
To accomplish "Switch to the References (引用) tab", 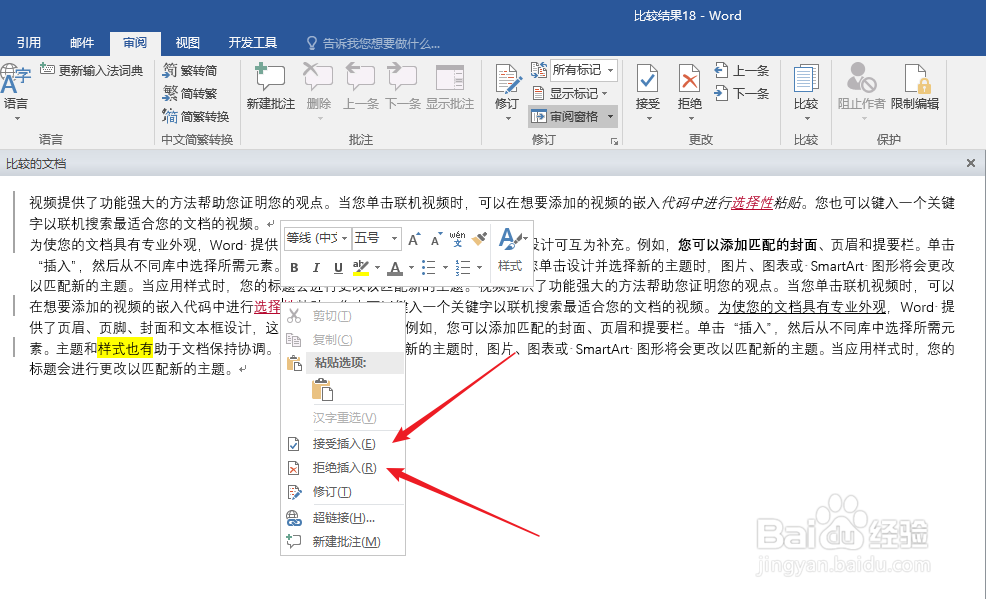I will click(x=28, y=43).
